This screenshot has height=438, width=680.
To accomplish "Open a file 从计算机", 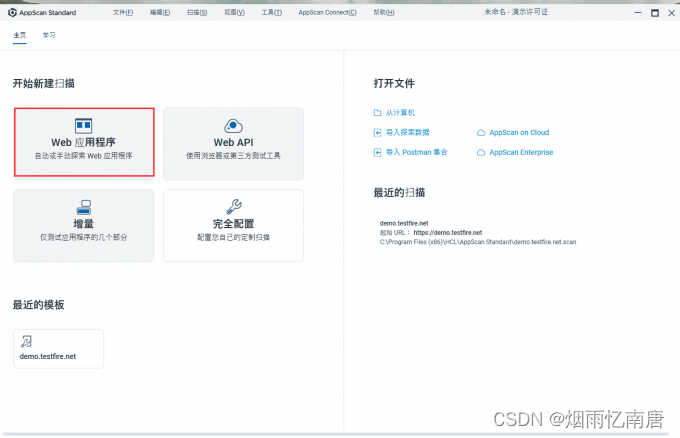I will pyautogui.click(x=400, y=113).
